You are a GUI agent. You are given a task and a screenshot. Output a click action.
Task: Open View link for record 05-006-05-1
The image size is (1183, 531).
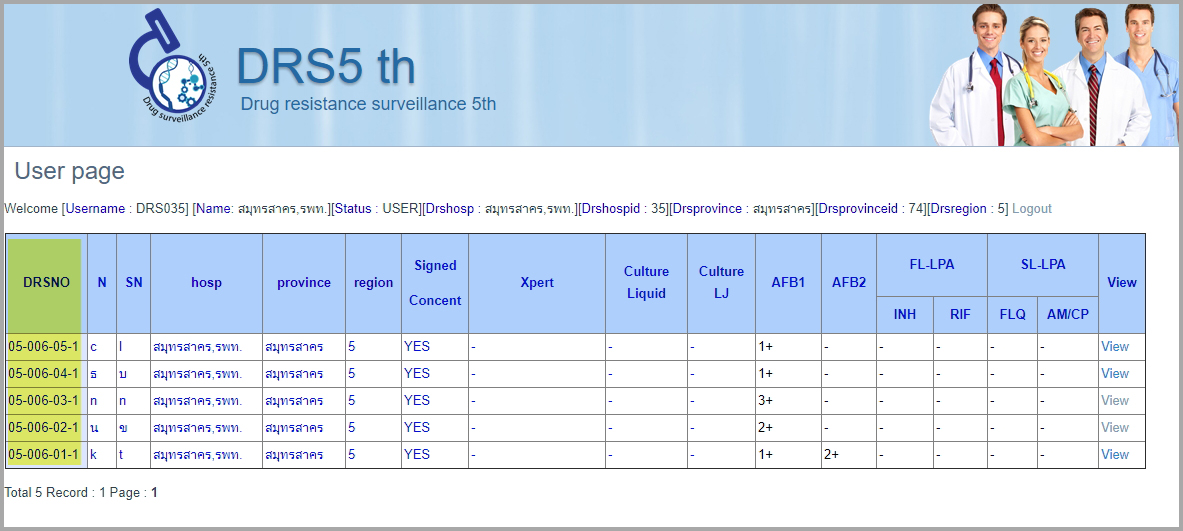pos(1114,347)
